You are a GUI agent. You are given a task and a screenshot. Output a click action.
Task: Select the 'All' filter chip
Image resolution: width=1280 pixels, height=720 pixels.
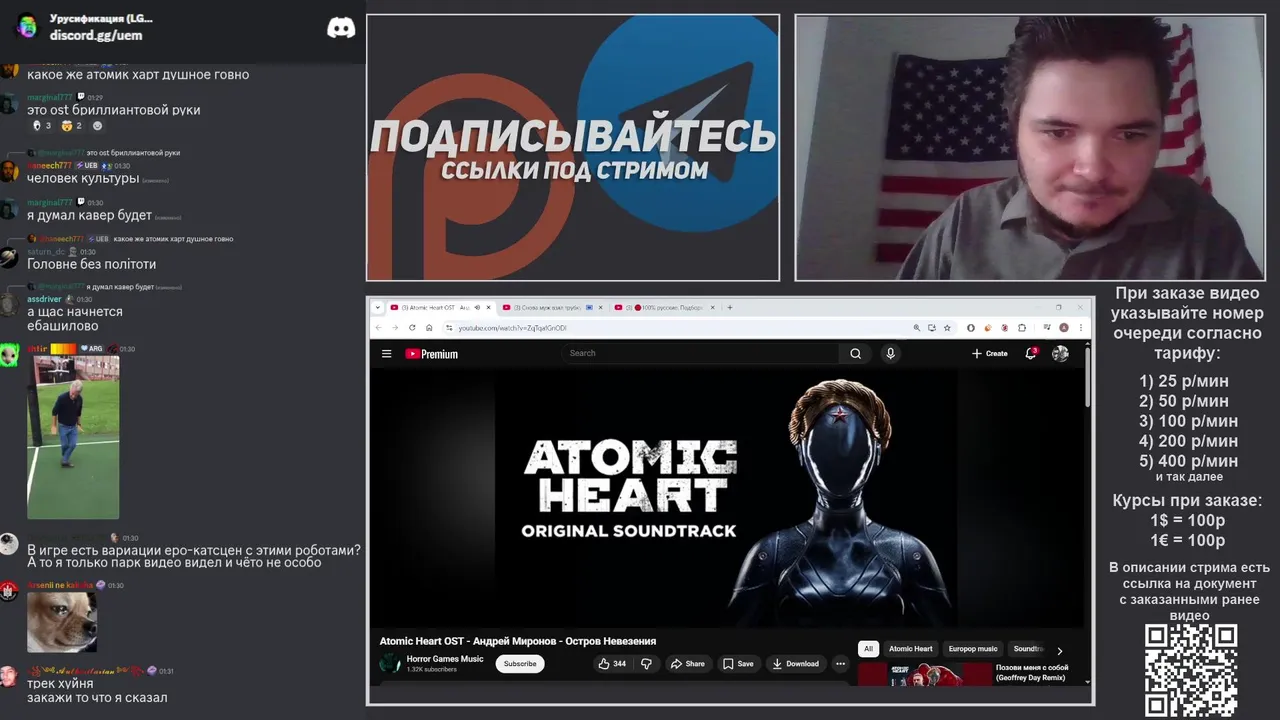click(x=868, y=649)
